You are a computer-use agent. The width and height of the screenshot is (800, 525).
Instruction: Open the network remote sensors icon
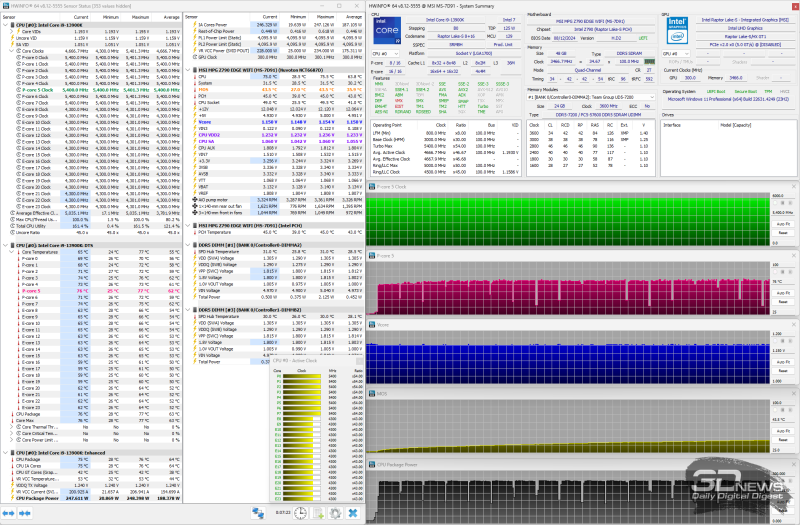pos(258,512)
